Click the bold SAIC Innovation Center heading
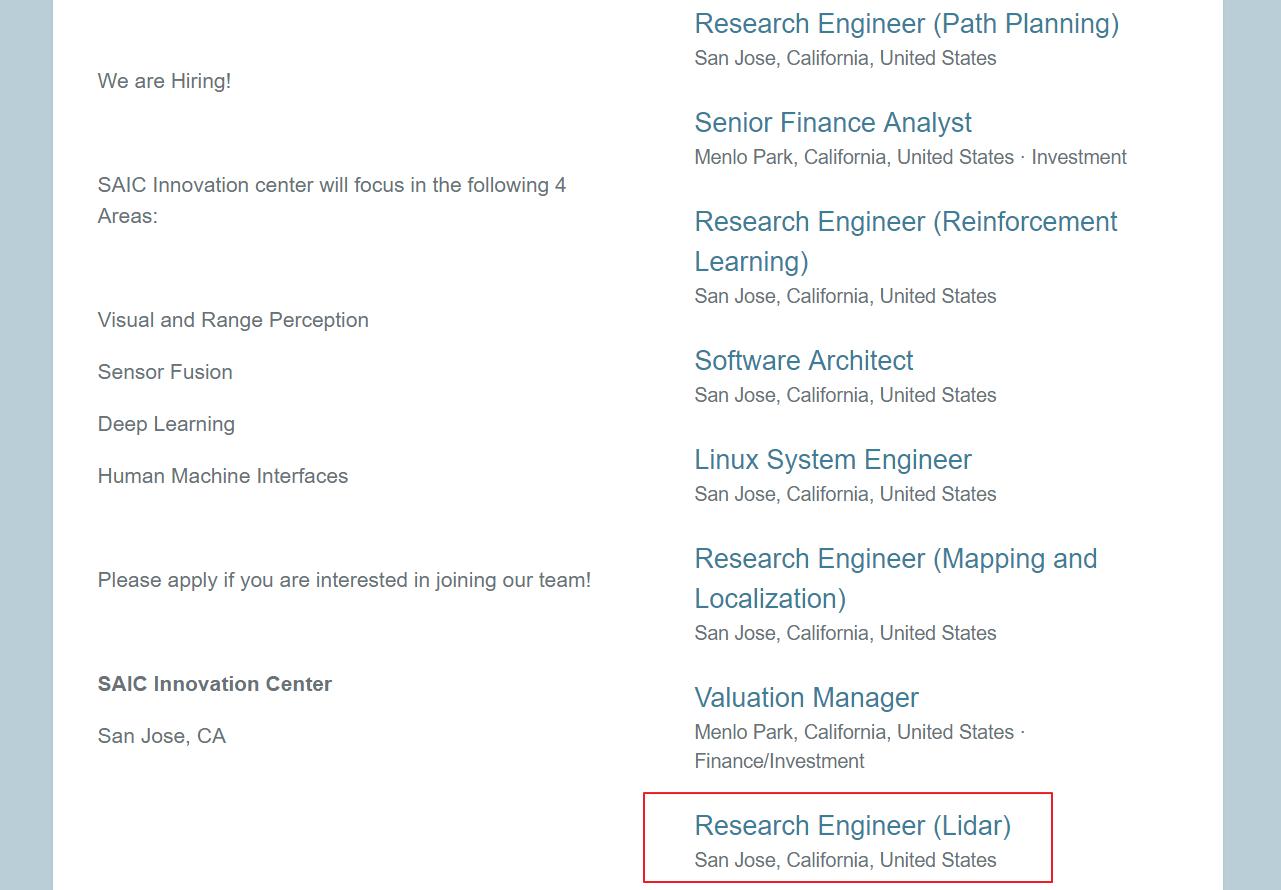Image resolution: width=1281 pixels, height=890 pixels. coord(214,684)
